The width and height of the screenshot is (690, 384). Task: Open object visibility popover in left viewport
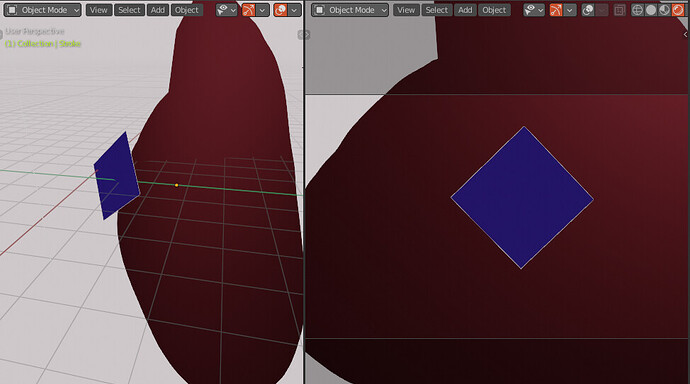point(227,10)
